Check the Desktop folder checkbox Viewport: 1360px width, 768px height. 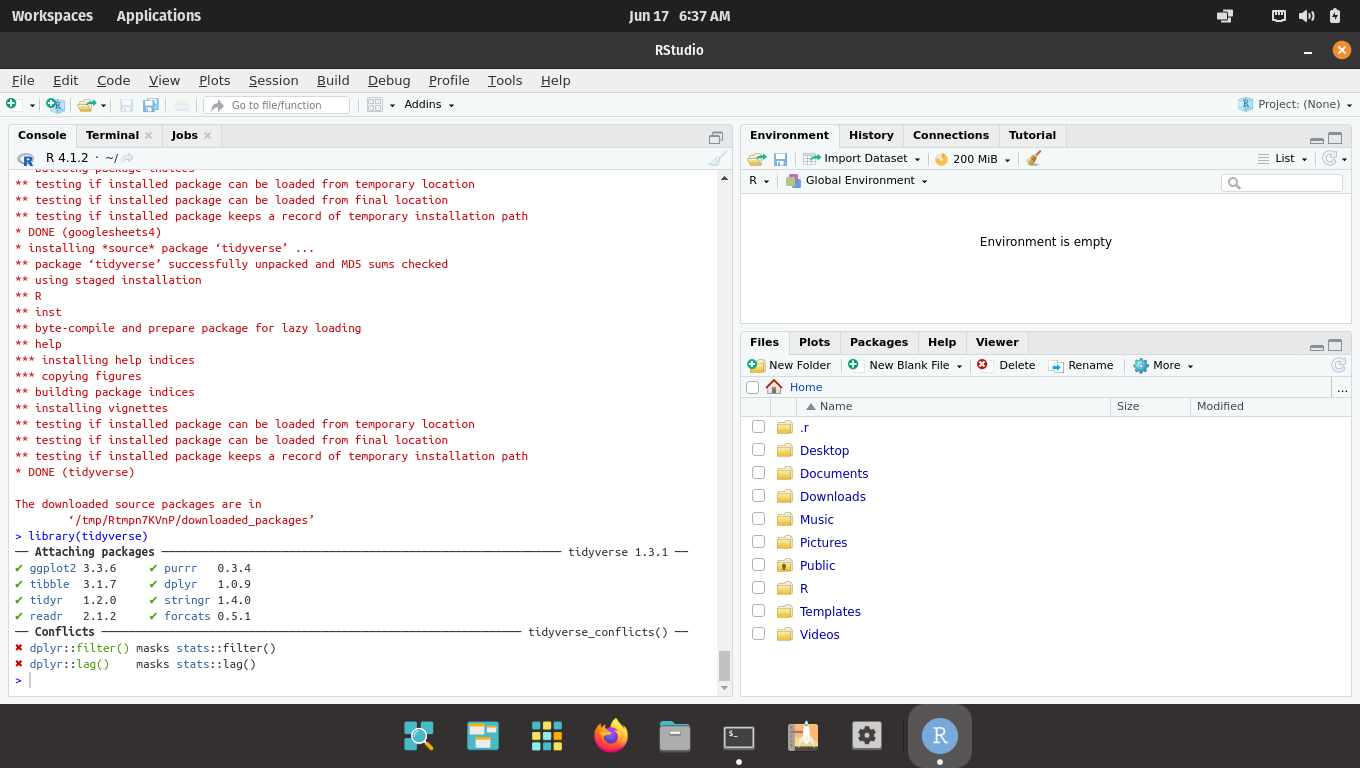point(758,450)
